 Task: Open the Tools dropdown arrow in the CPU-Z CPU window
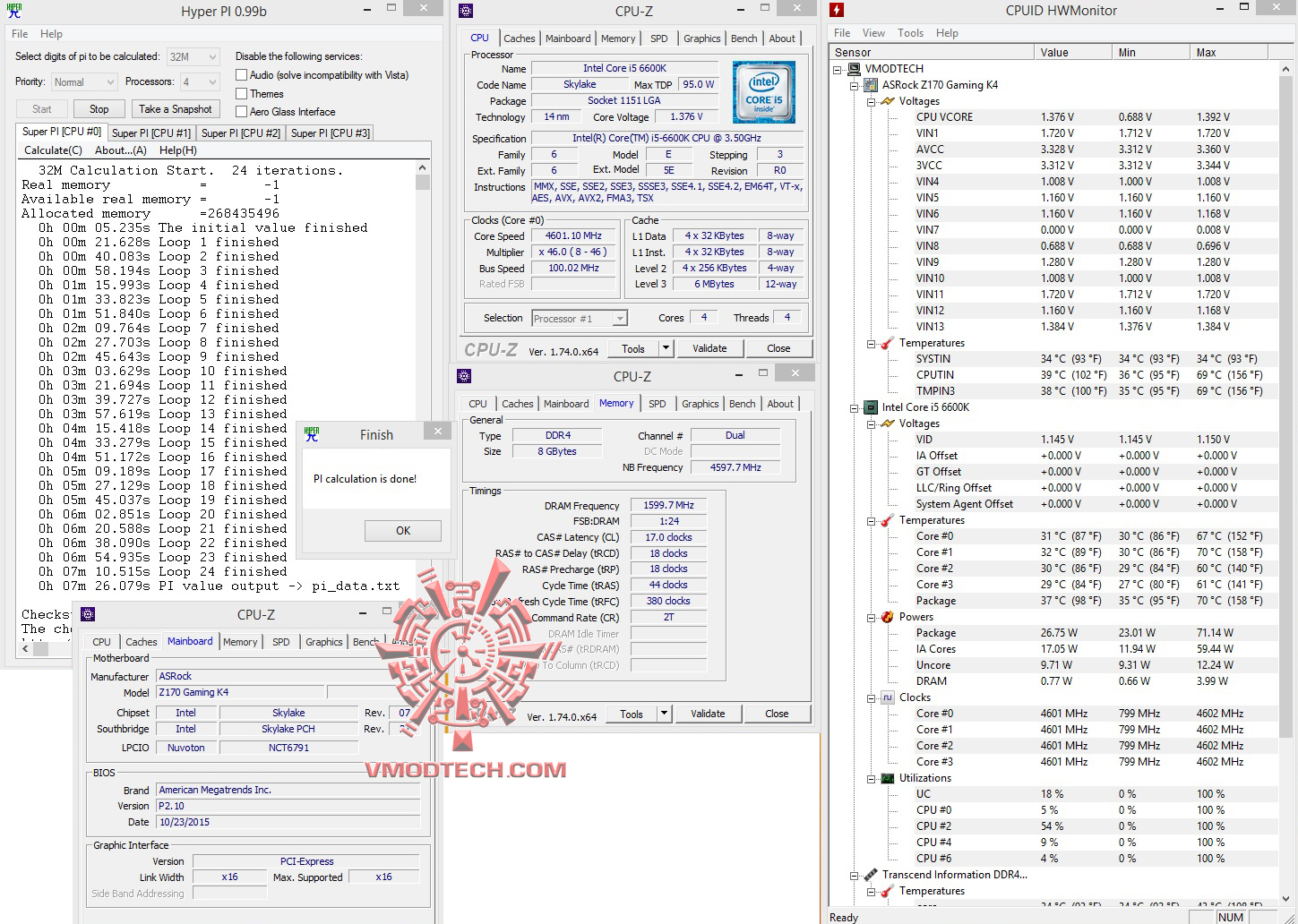click(666, 348)
